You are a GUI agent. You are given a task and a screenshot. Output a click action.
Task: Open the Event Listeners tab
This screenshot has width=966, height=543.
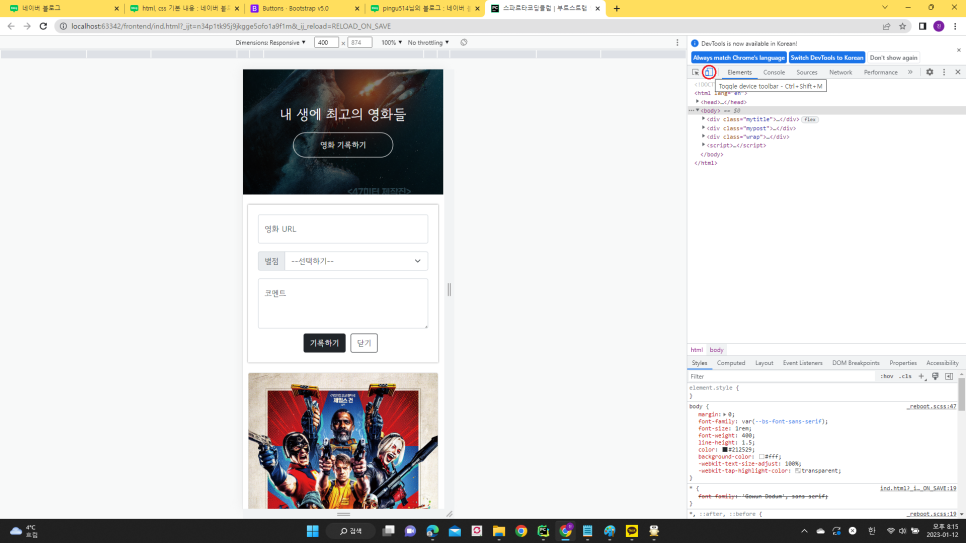pyautogui.click(x=802, y=363)
